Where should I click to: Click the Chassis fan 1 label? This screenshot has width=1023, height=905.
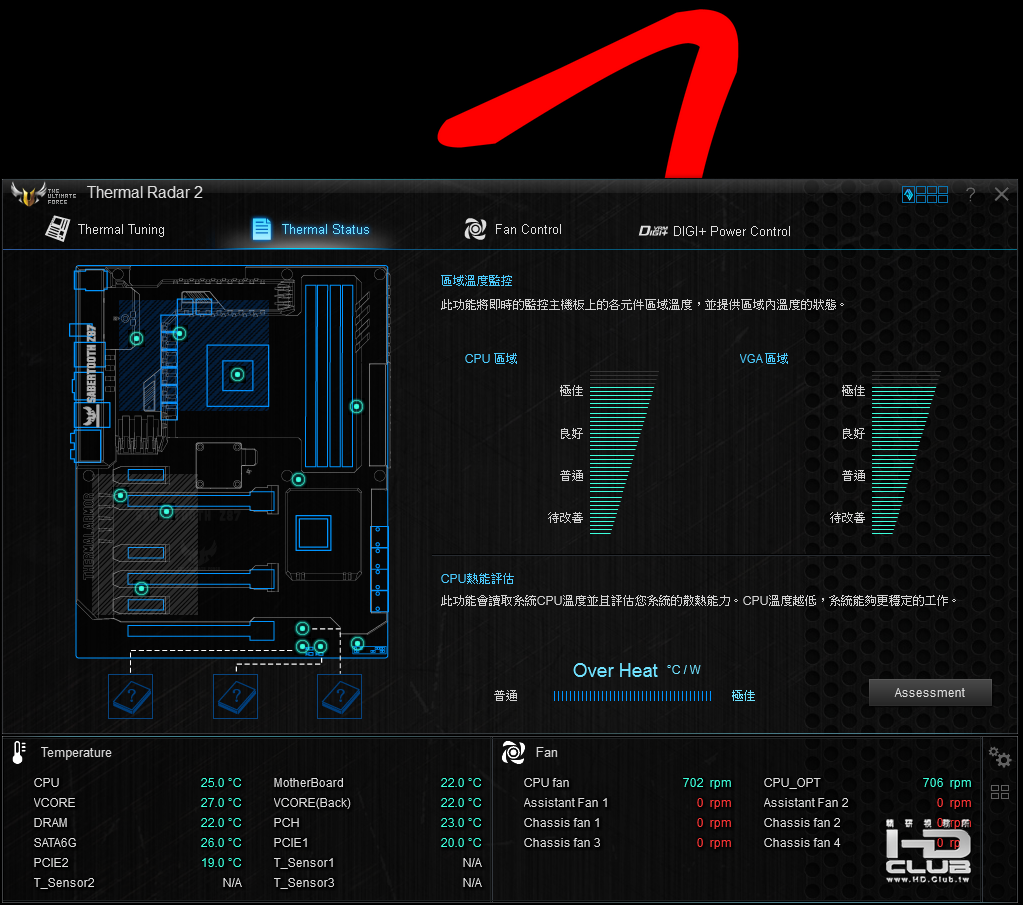562,823
